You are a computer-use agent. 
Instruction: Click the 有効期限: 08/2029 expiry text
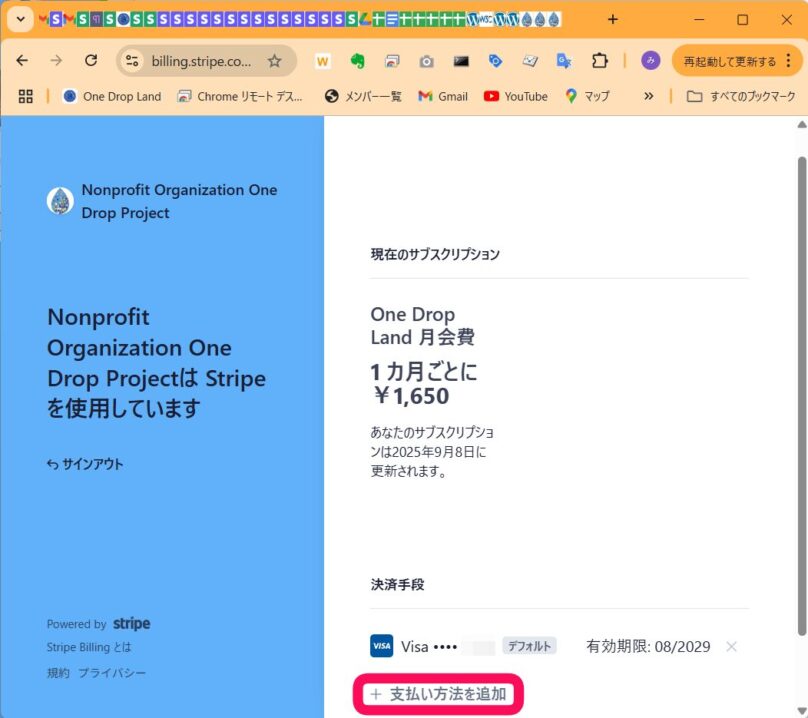point(648,646)
